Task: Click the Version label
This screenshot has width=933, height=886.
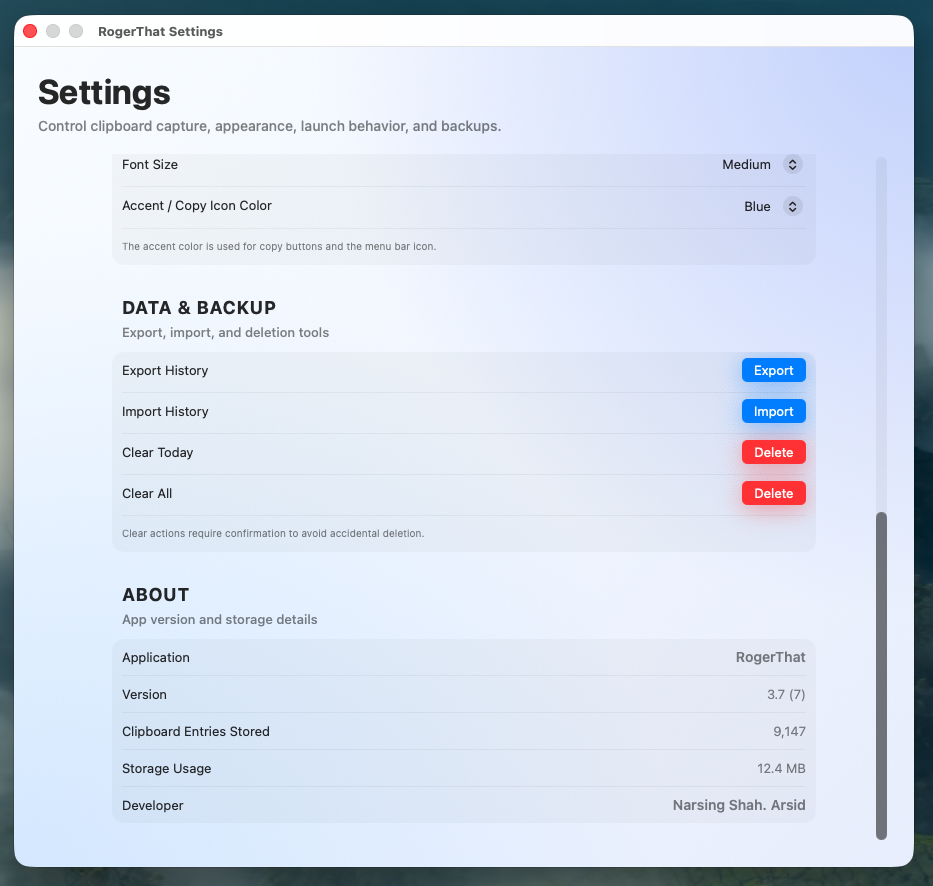Action: (x=144, y=694)
